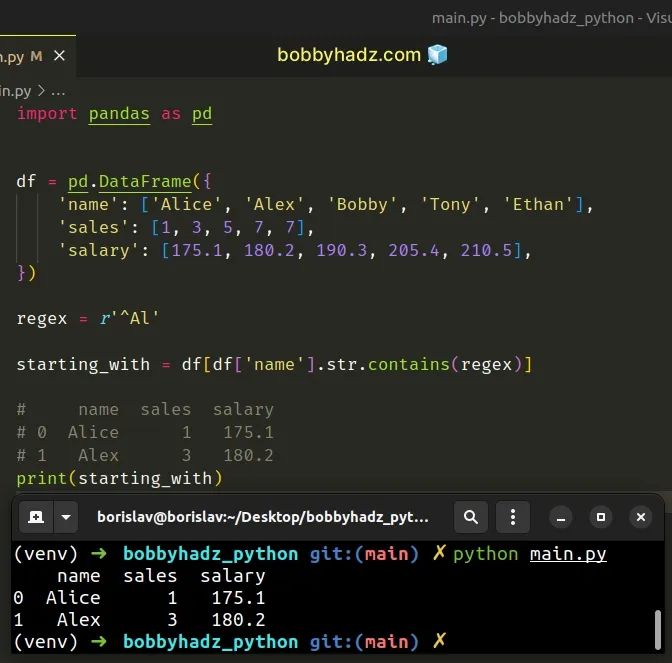Click the 'import' keyword
Image resolution: width=672 pixels, height=663 pixels.
pos(47,114)
